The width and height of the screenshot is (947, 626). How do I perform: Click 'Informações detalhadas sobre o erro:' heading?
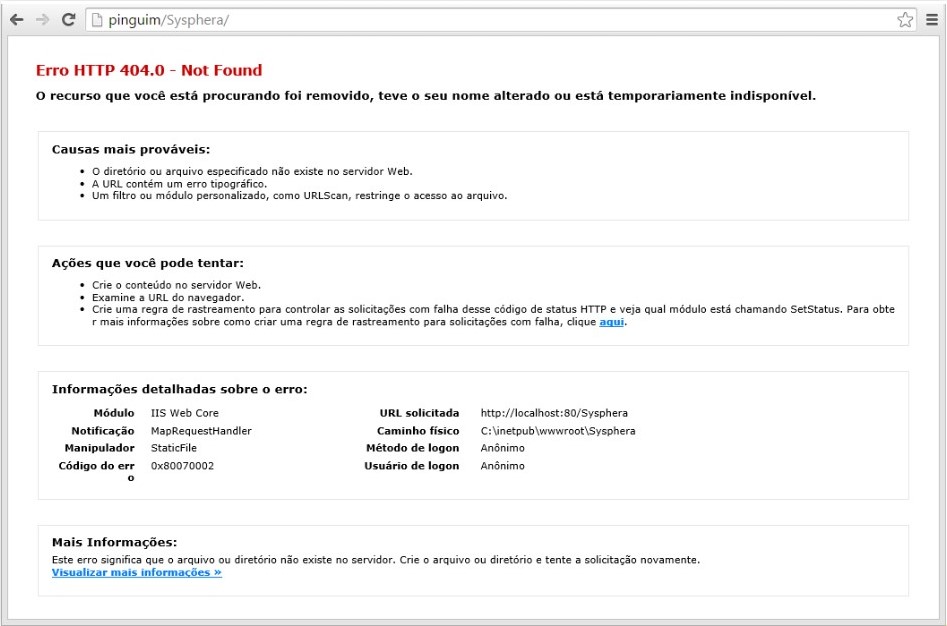click(179, 389)
